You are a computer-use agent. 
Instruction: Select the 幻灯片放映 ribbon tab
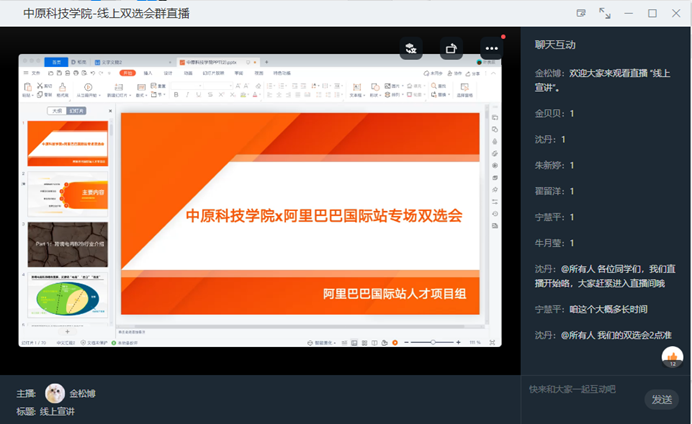213,73
